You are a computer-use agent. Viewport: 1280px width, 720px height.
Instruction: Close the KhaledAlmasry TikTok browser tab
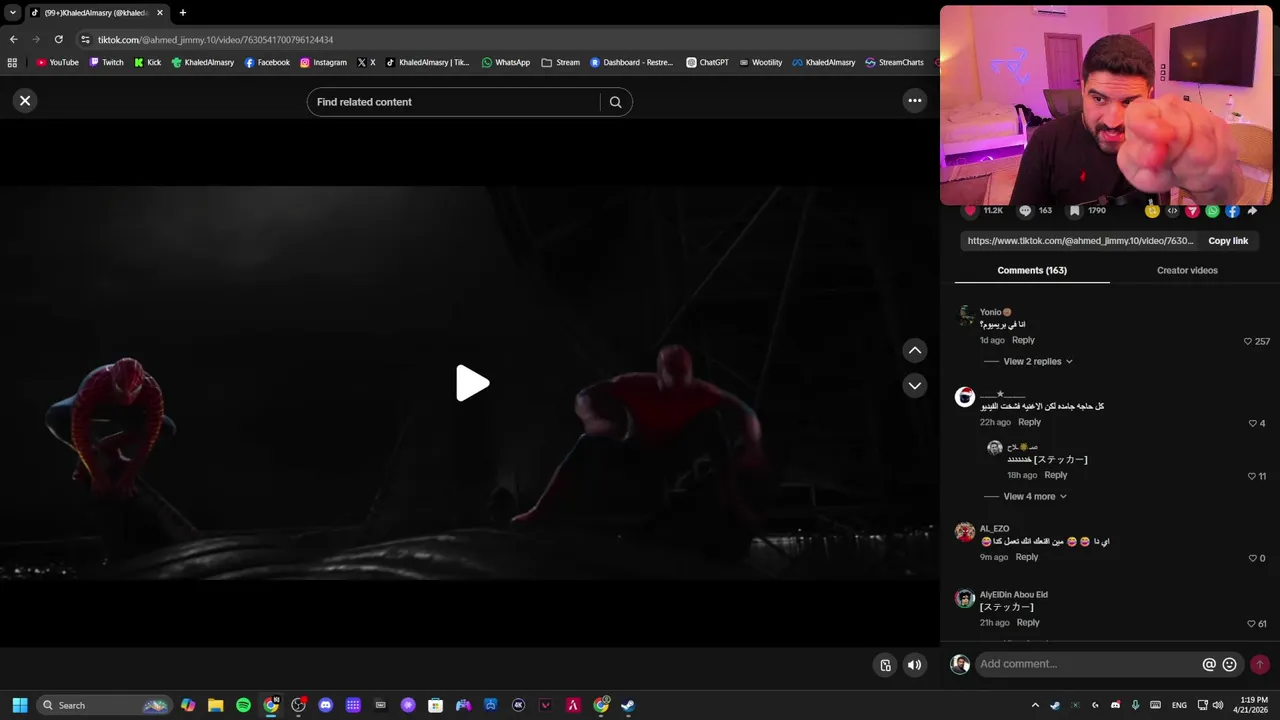(x=160, y=13)
